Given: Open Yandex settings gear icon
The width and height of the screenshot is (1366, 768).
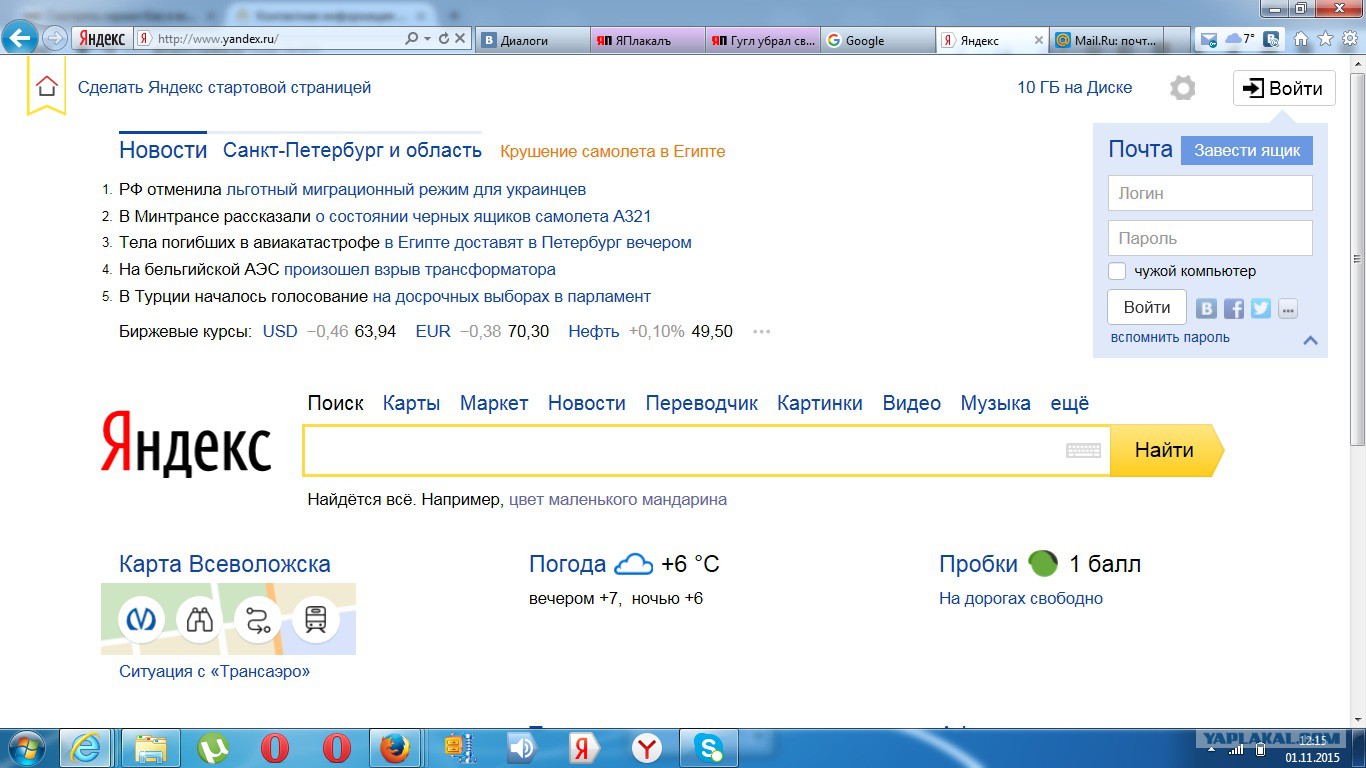Looking at the screenshot, I should pos(1182,88).
